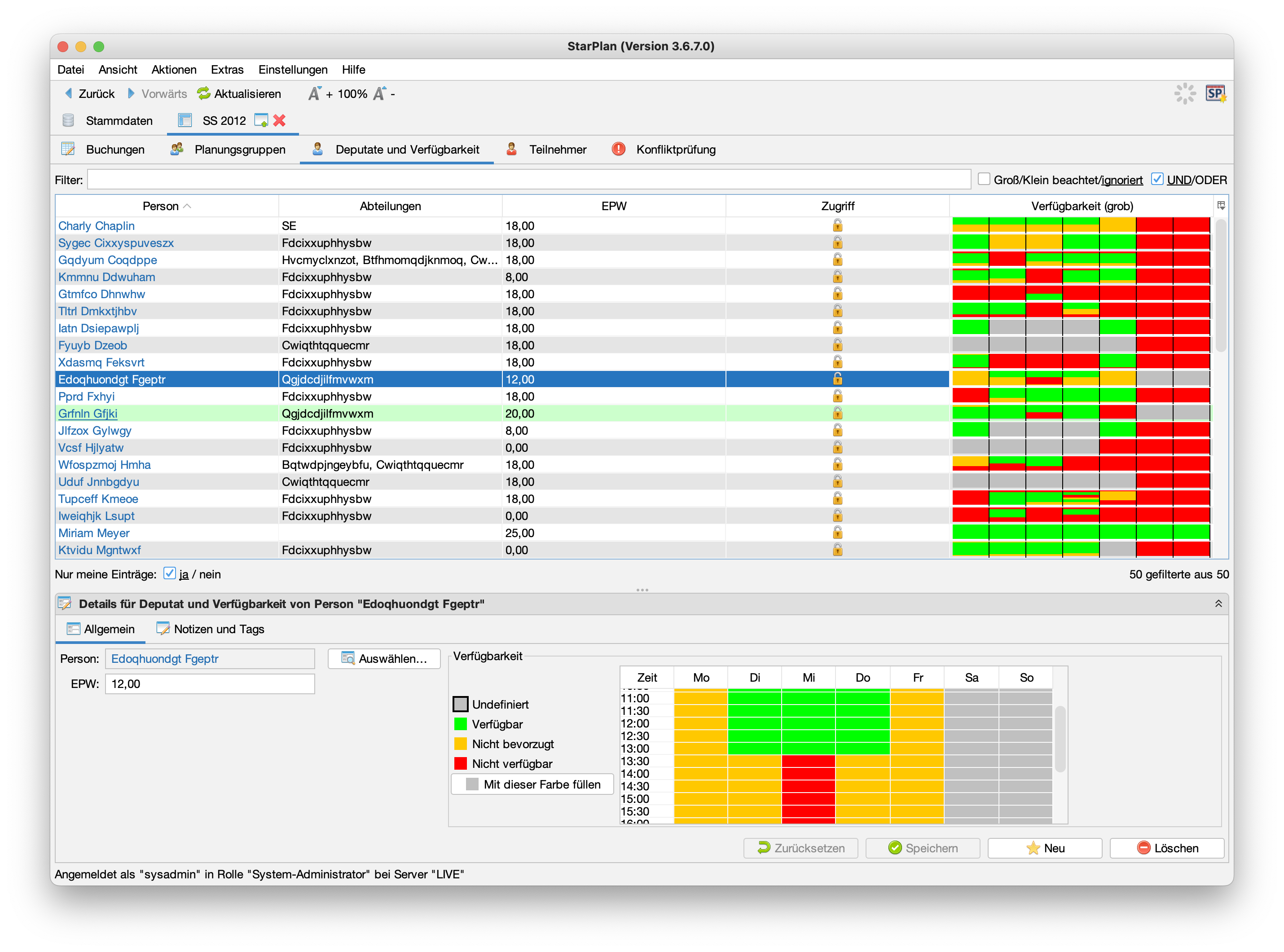Toggle Groß/Klein beachtet checkbox
The width and height of the screenshot is (1284, 952).
(984, 179)
